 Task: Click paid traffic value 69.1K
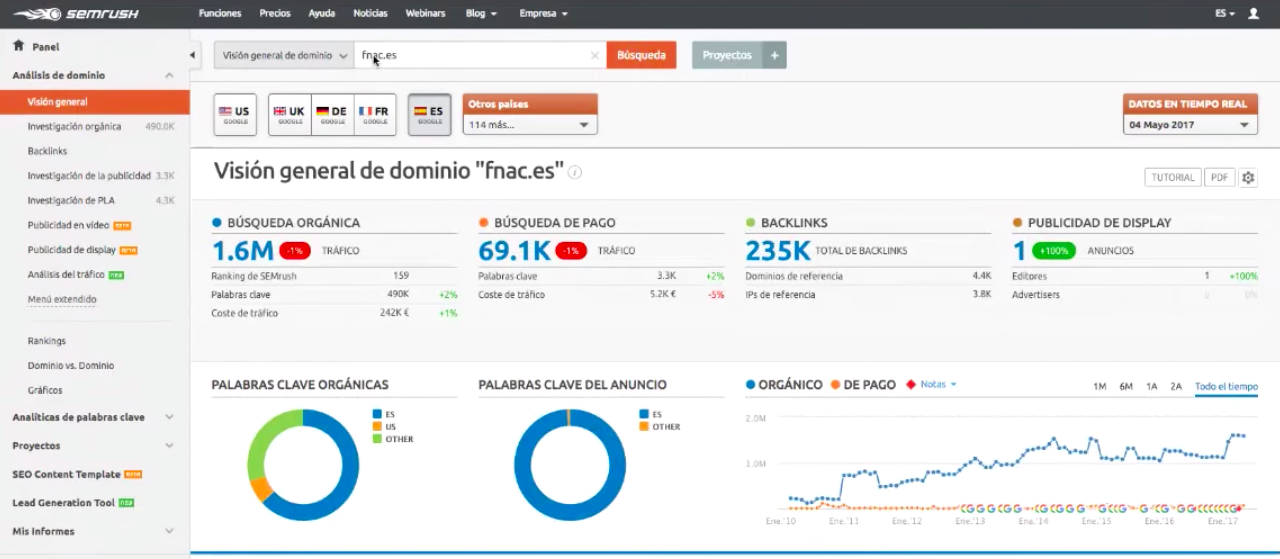(513, 251)
